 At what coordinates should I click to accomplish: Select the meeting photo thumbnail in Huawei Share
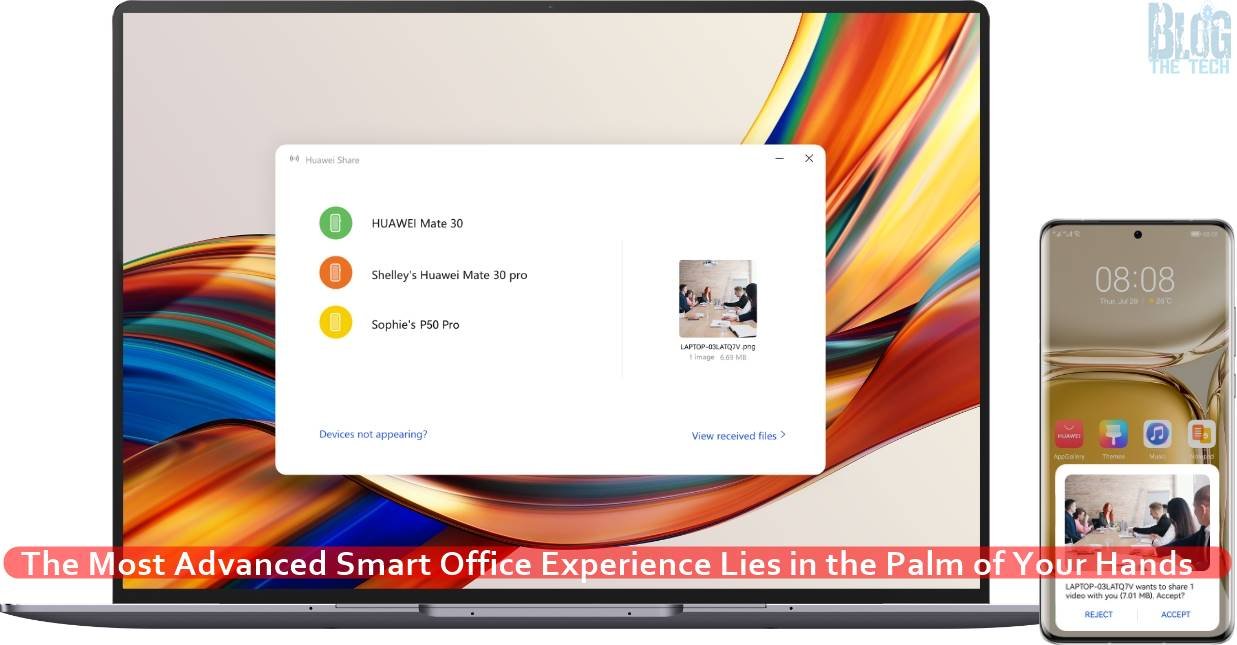[717, 298]
